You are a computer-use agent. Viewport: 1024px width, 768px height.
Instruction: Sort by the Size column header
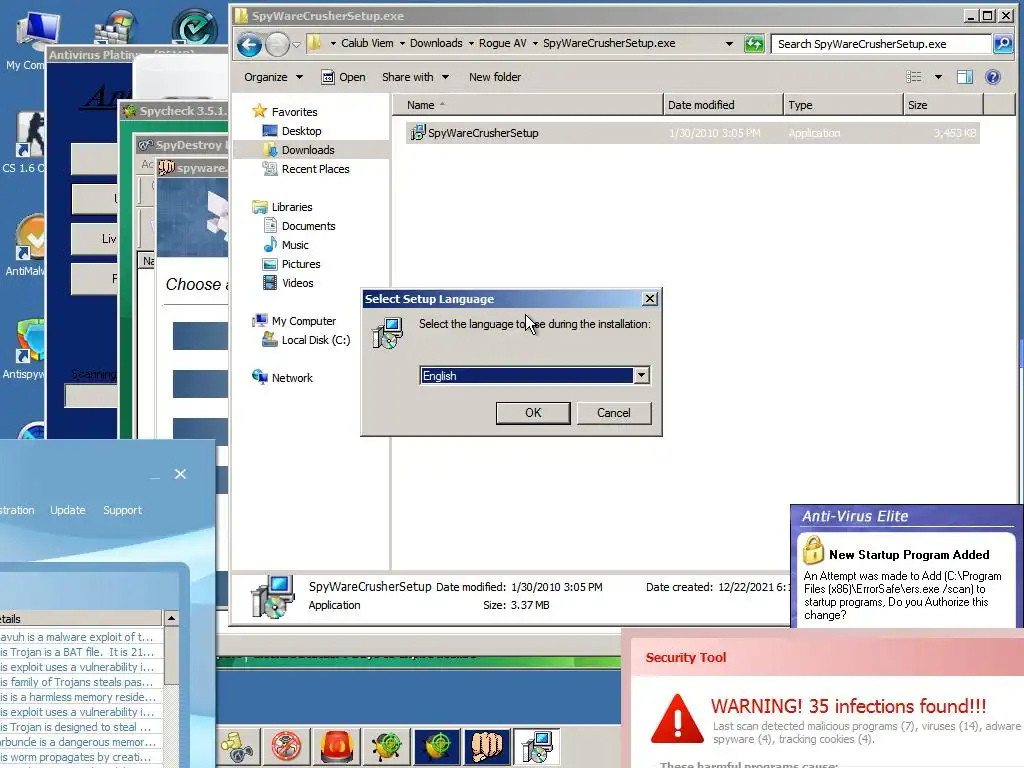point(943,105)
